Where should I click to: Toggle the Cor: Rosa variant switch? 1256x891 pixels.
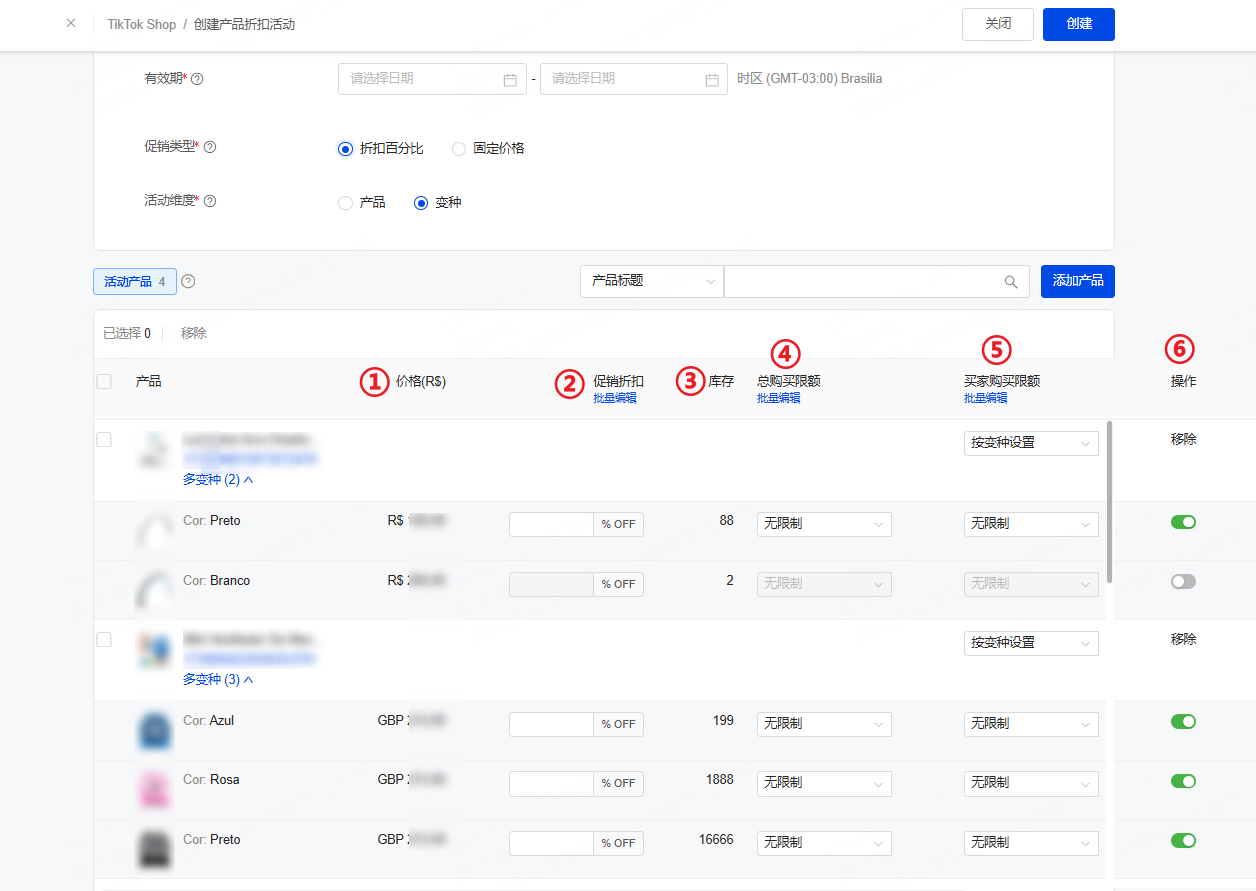pyautogui.click(x=1183, y=781)
